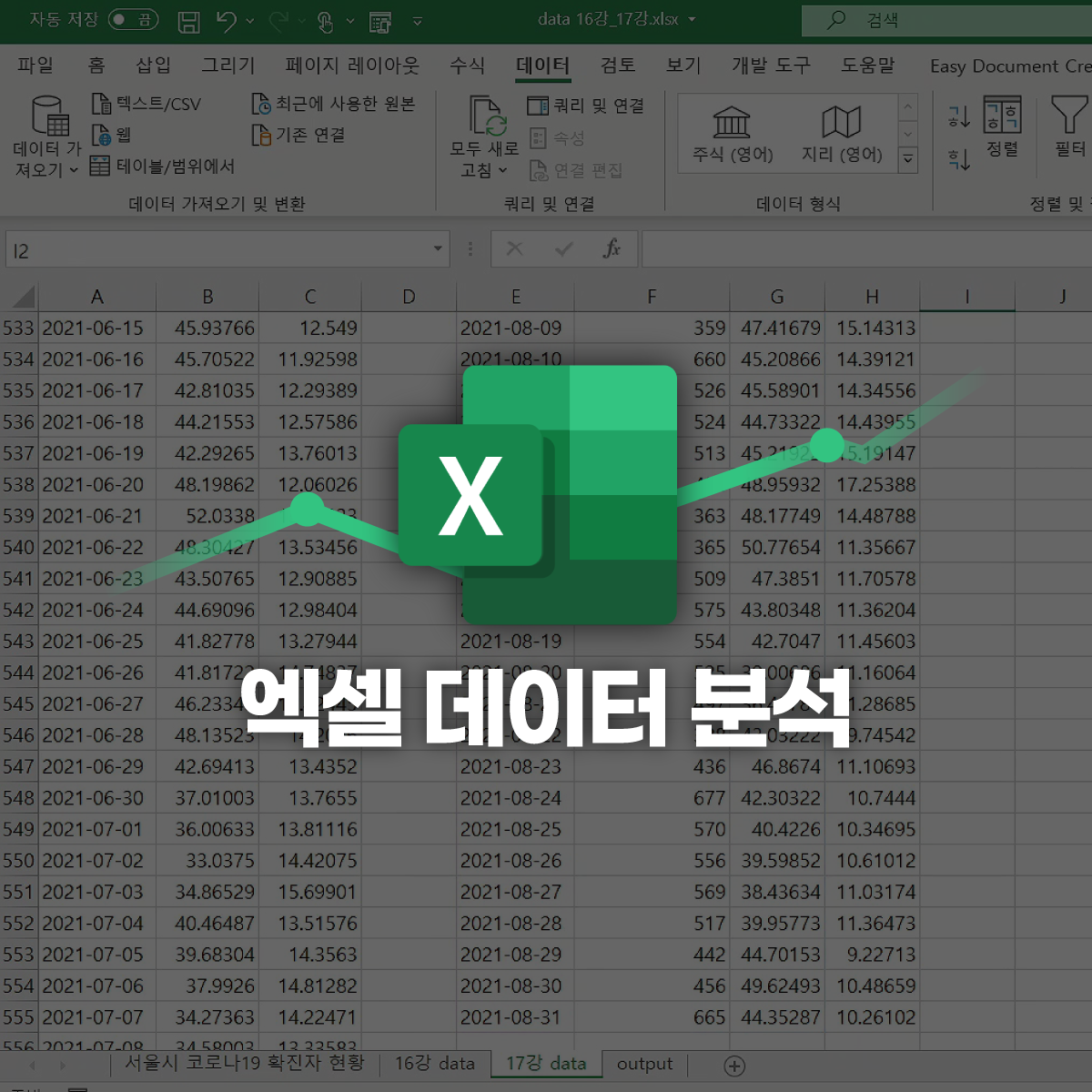This screenshot has height=1092, width=1092.
Task: Select the 17강 data sheet tab
Action: click(x=547, y=1064)
